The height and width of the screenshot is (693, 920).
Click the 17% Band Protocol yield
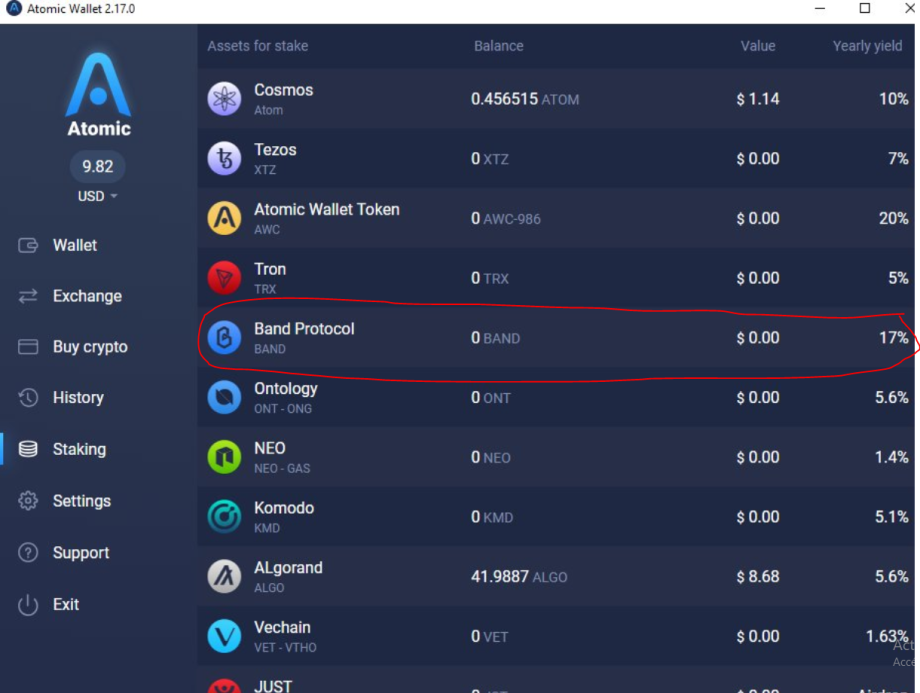tap(894, 338)
